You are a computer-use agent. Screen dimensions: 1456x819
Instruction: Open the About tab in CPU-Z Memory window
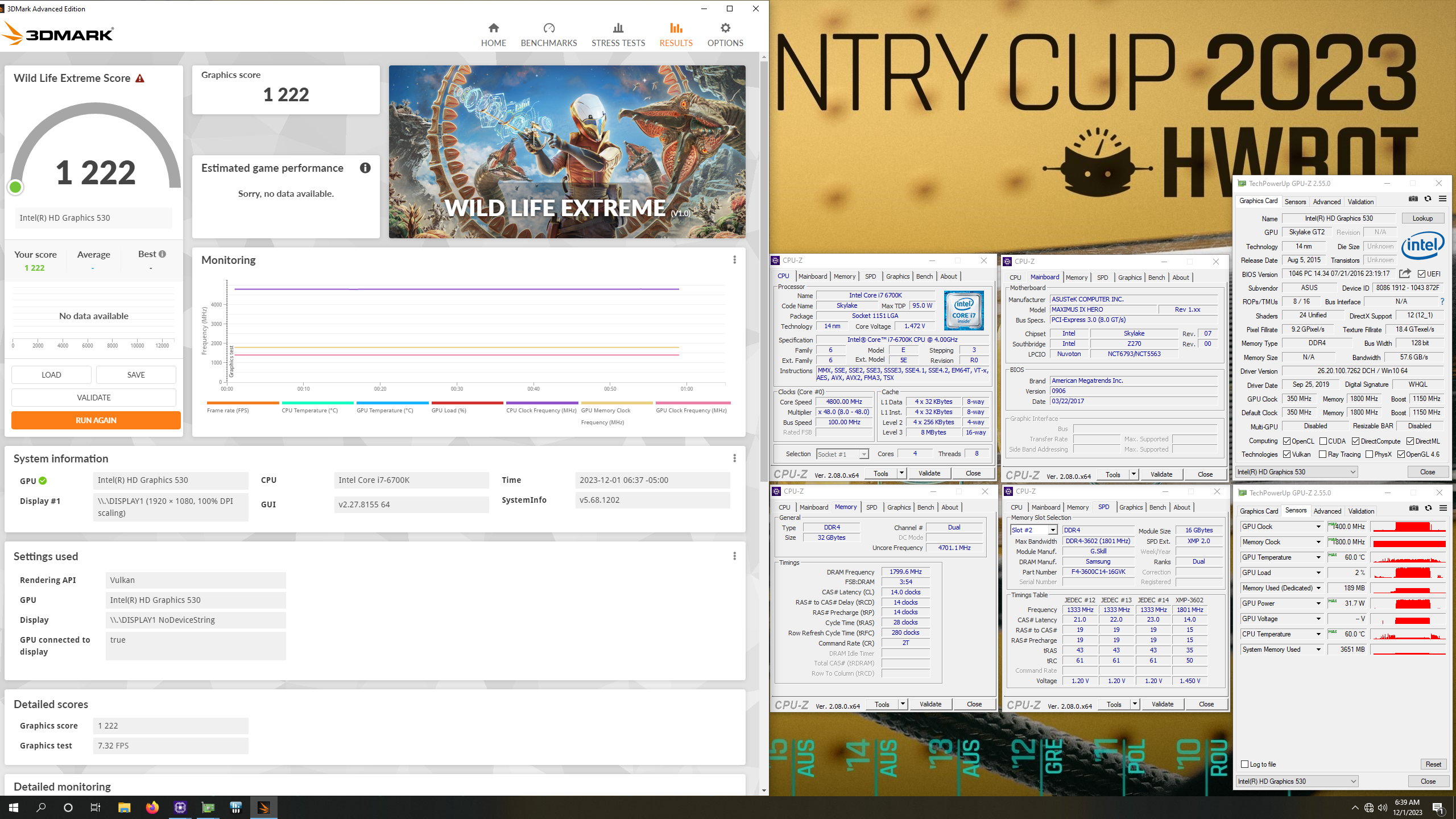click(950, 507)
